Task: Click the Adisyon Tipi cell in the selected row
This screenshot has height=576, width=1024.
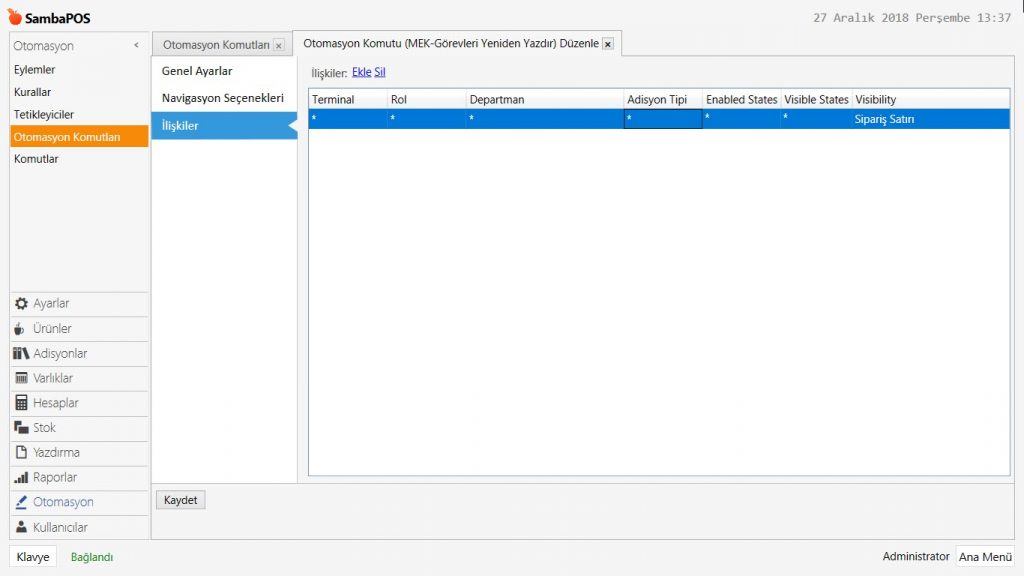Action: click(662, 119)
